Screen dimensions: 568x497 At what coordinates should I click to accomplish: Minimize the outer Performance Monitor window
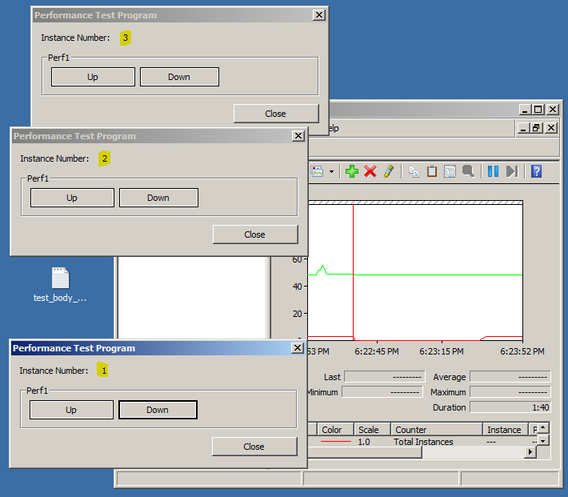click(x=525, y=109)
